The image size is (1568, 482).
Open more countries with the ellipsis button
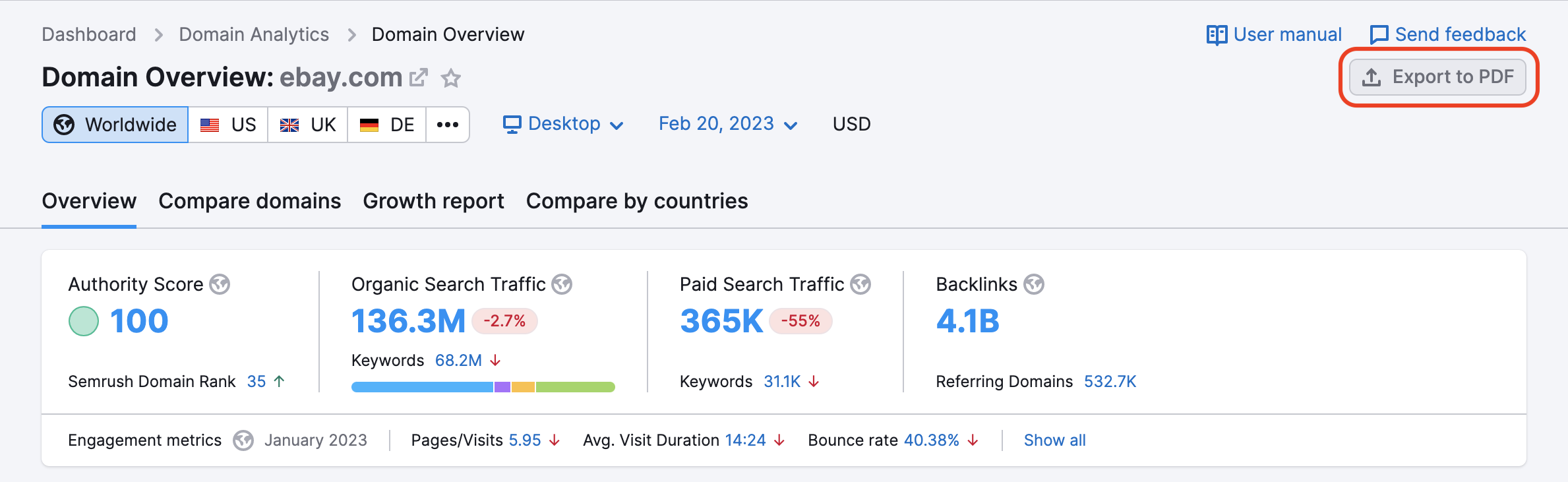tap(448, 125)
